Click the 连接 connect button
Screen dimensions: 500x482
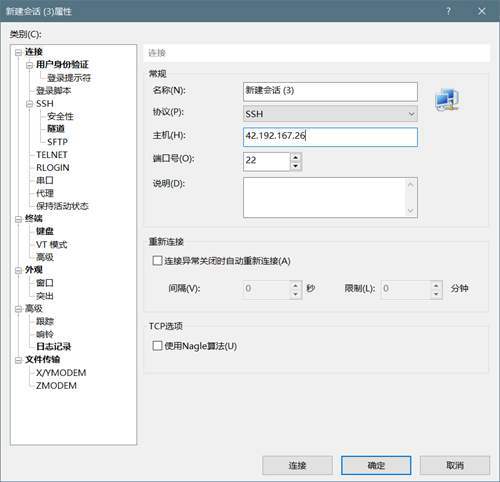(x=297, y=465)
